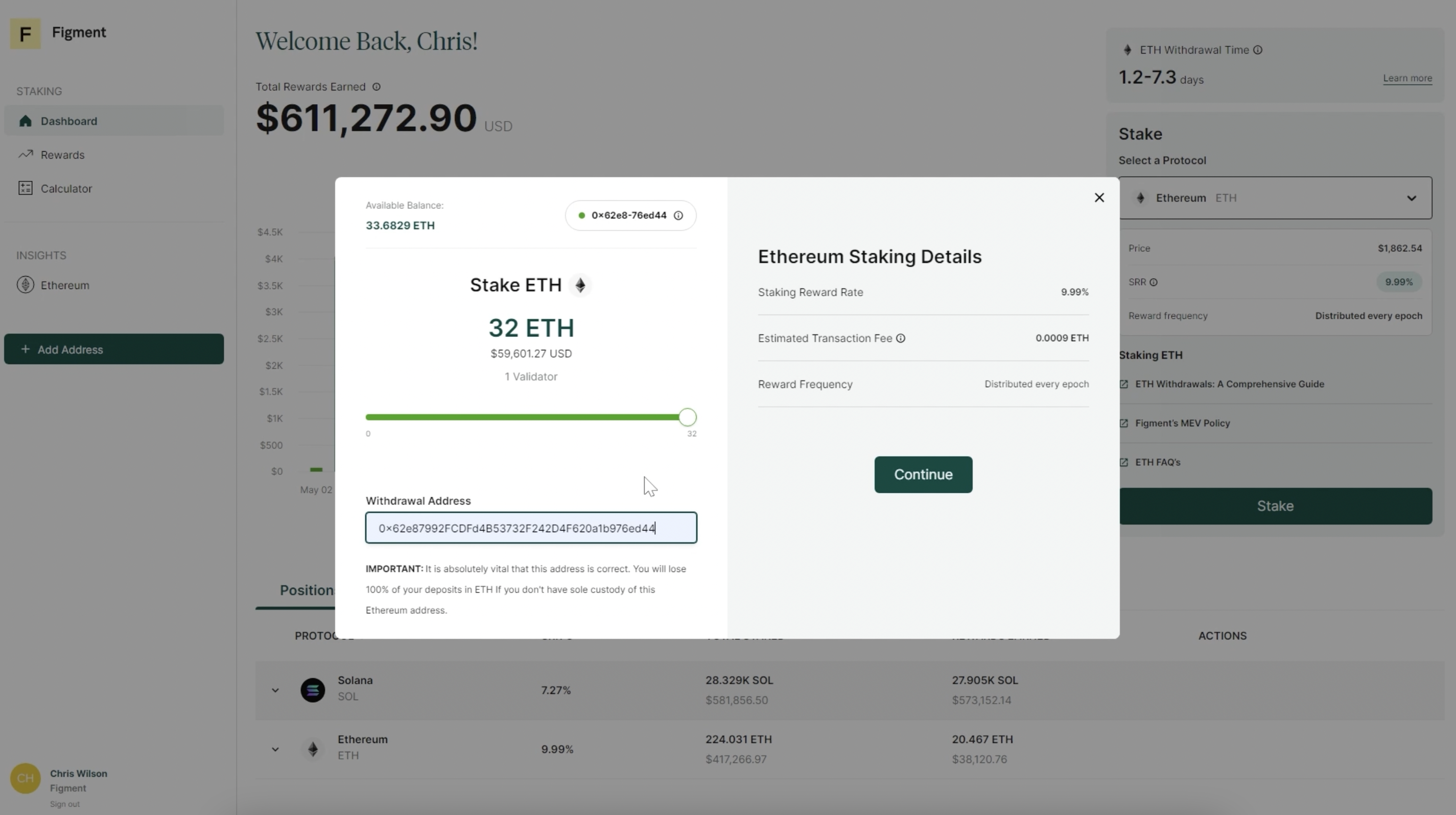
Task: Expand the Ethereum position row
Action: [275, 749]
